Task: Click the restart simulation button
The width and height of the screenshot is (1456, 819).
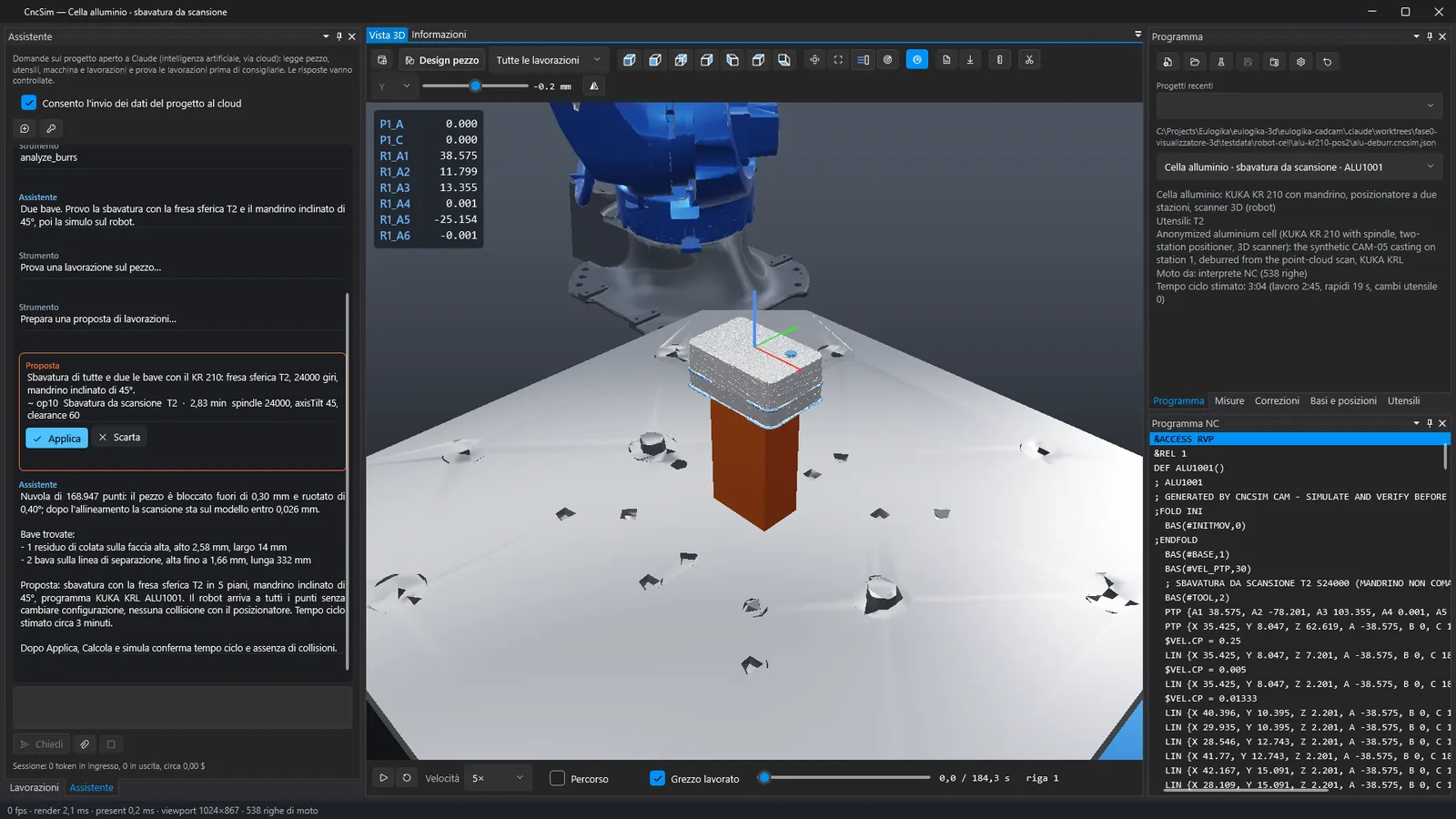Action: (x=407, y=778)
